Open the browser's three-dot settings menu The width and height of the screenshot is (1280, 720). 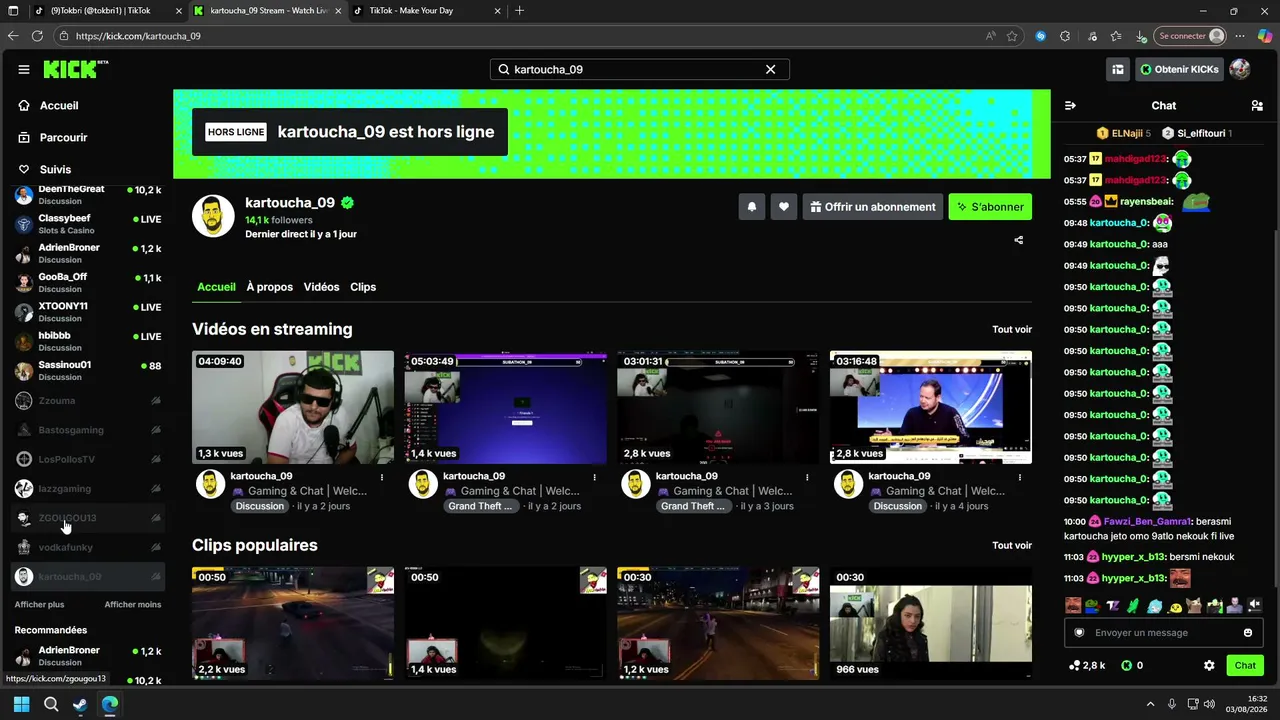tap(1240, 36)
